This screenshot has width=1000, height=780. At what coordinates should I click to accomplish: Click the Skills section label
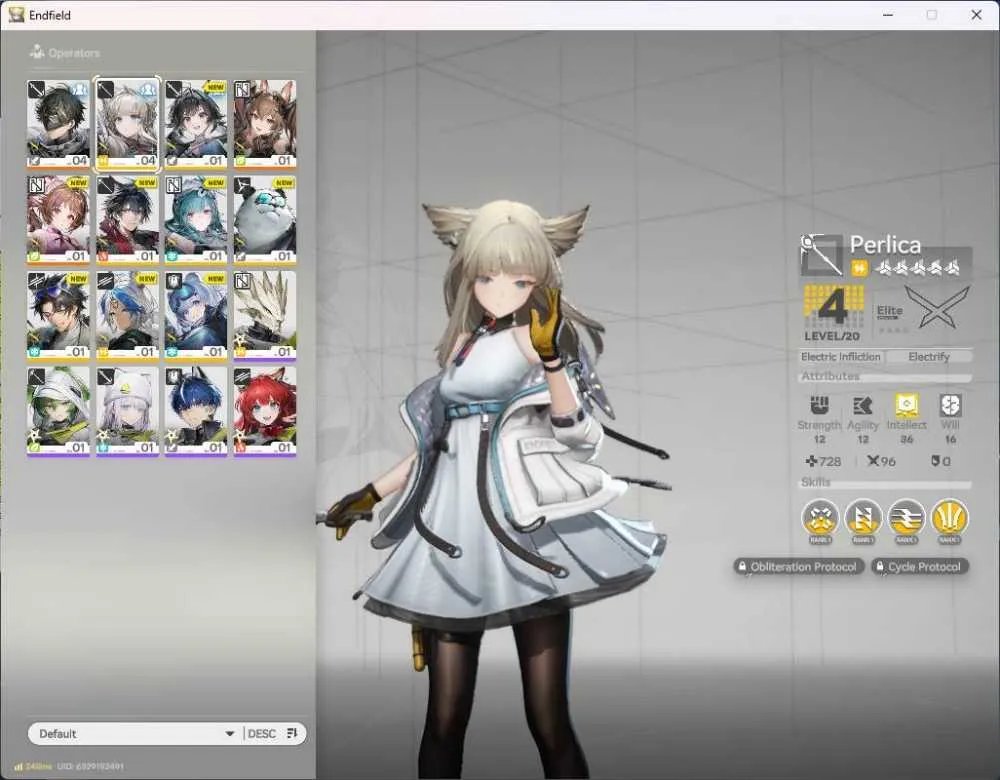tap(816, 482)
